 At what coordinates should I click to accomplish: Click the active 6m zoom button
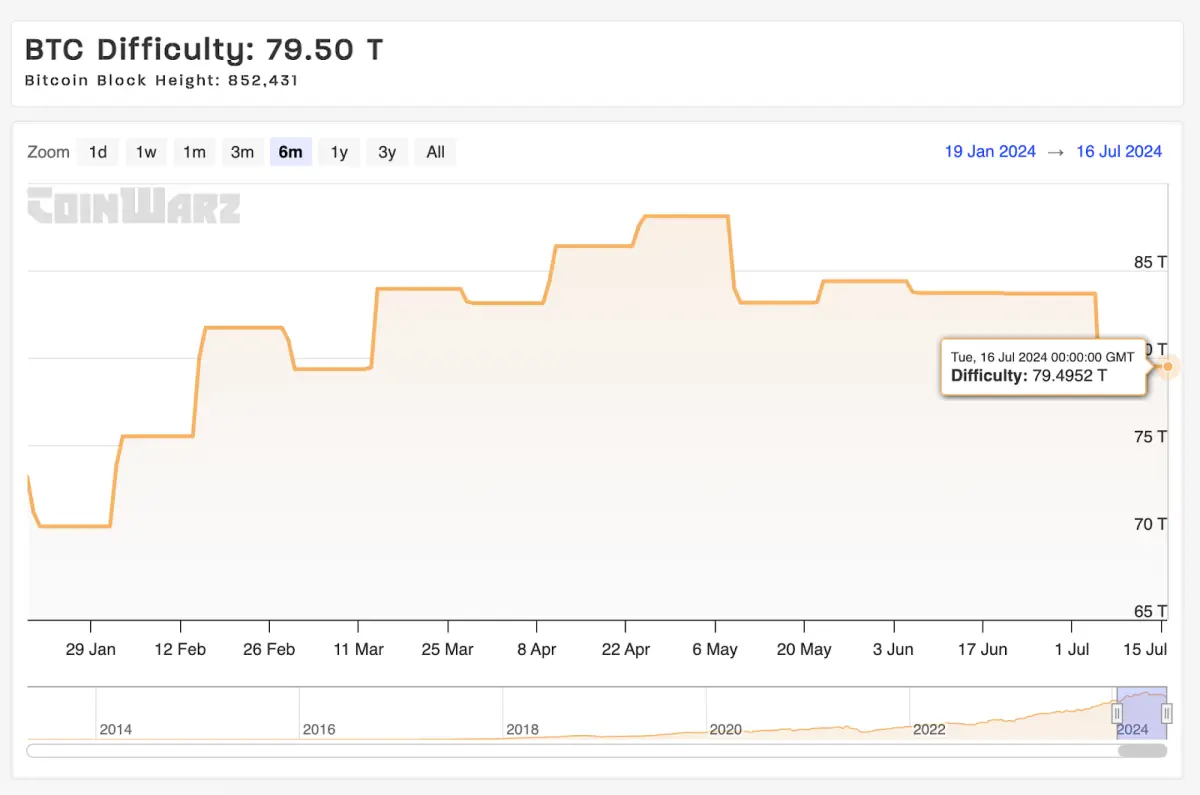(290, 152)
